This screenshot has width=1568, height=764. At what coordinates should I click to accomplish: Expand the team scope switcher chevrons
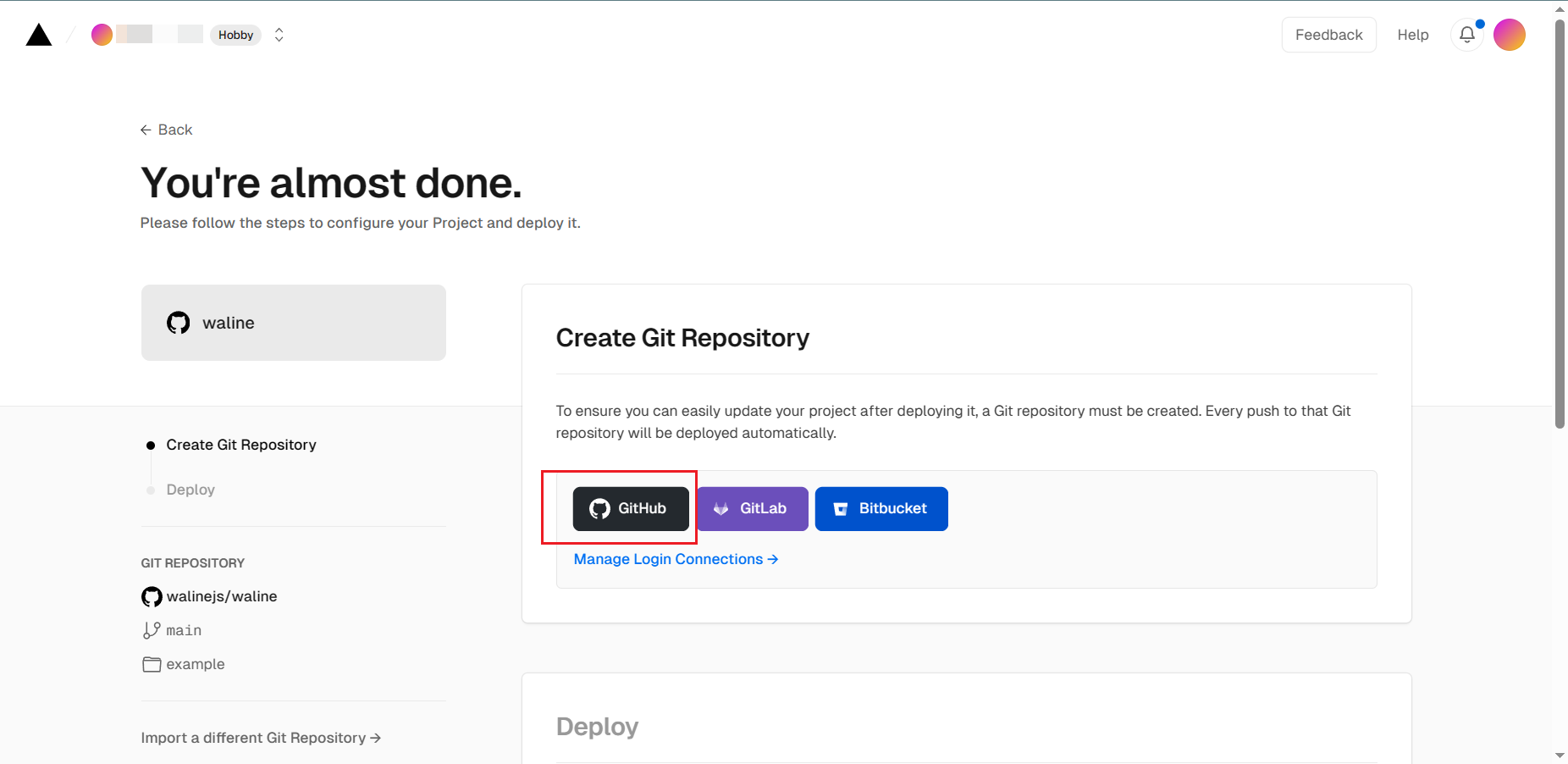279,35
